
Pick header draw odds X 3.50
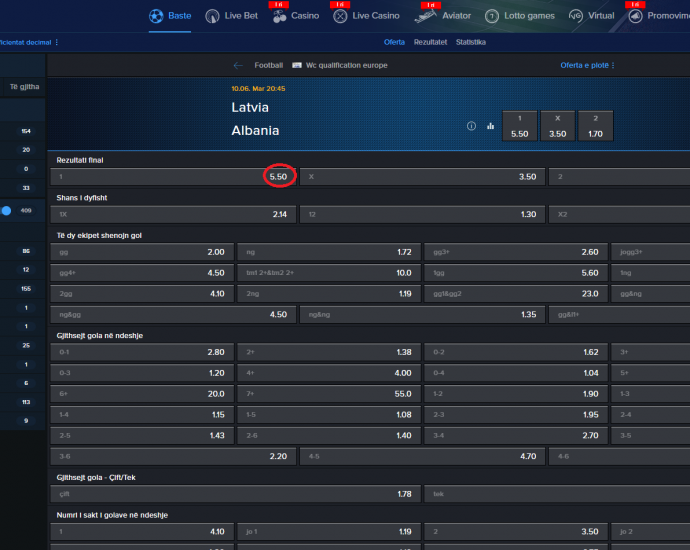(558, 126)
